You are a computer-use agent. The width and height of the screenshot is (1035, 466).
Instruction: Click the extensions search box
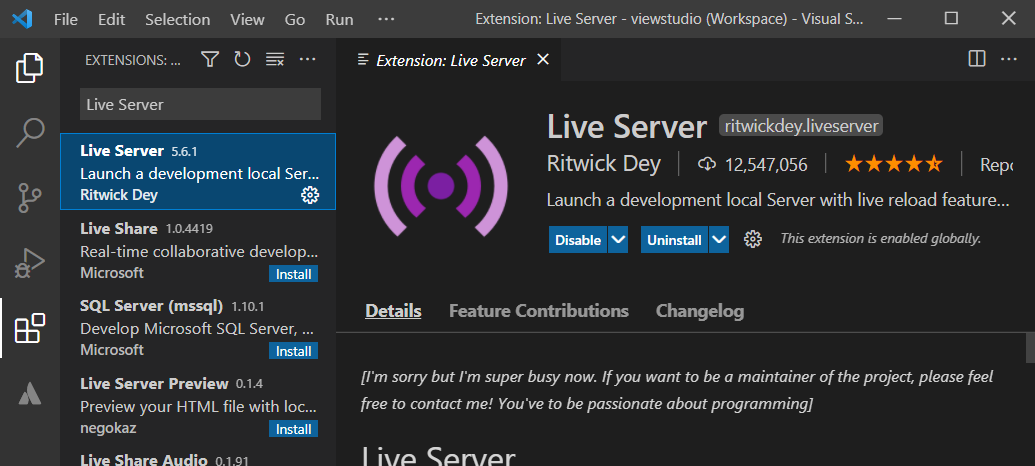click(x=201, y=104)
